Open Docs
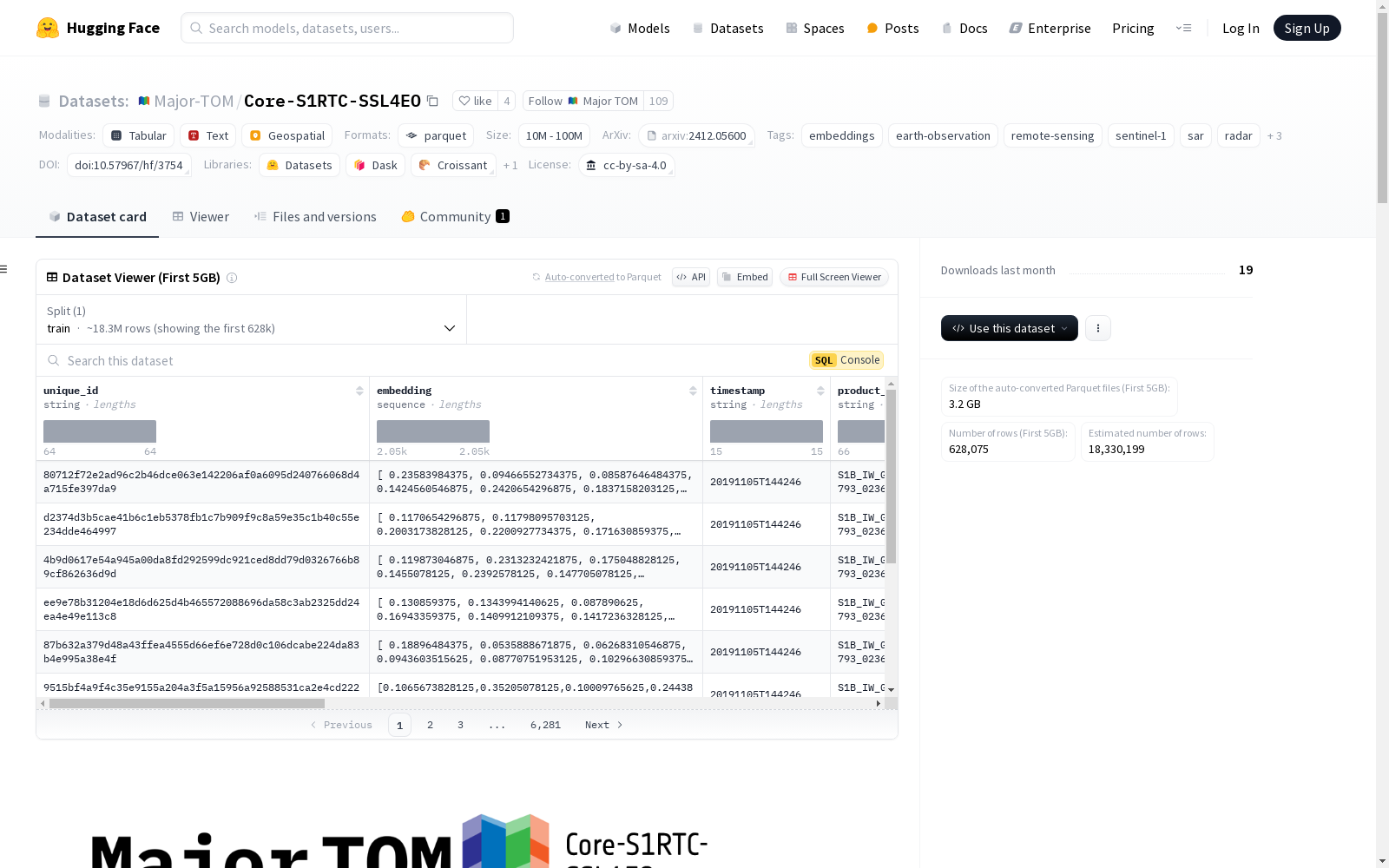 pos(964,28)
